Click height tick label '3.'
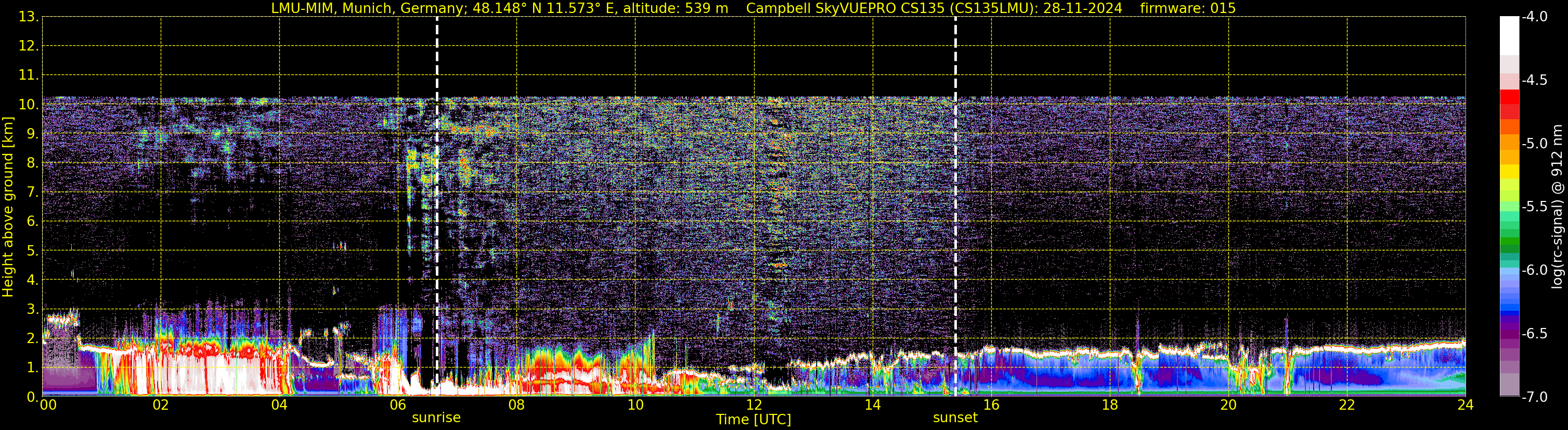 coord(33,309)
